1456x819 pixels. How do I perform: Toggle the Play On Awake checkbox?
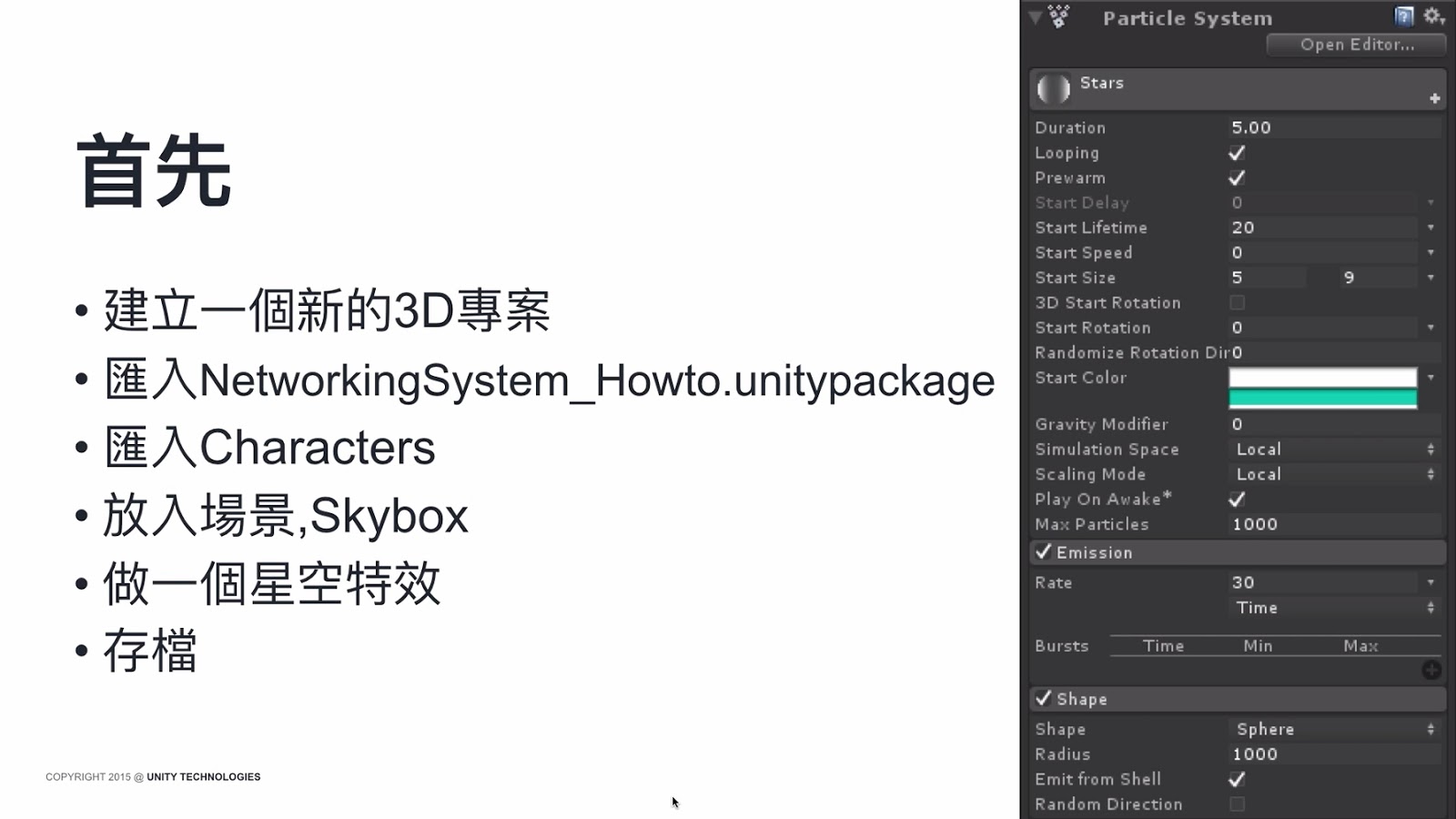pos(1237,499)
